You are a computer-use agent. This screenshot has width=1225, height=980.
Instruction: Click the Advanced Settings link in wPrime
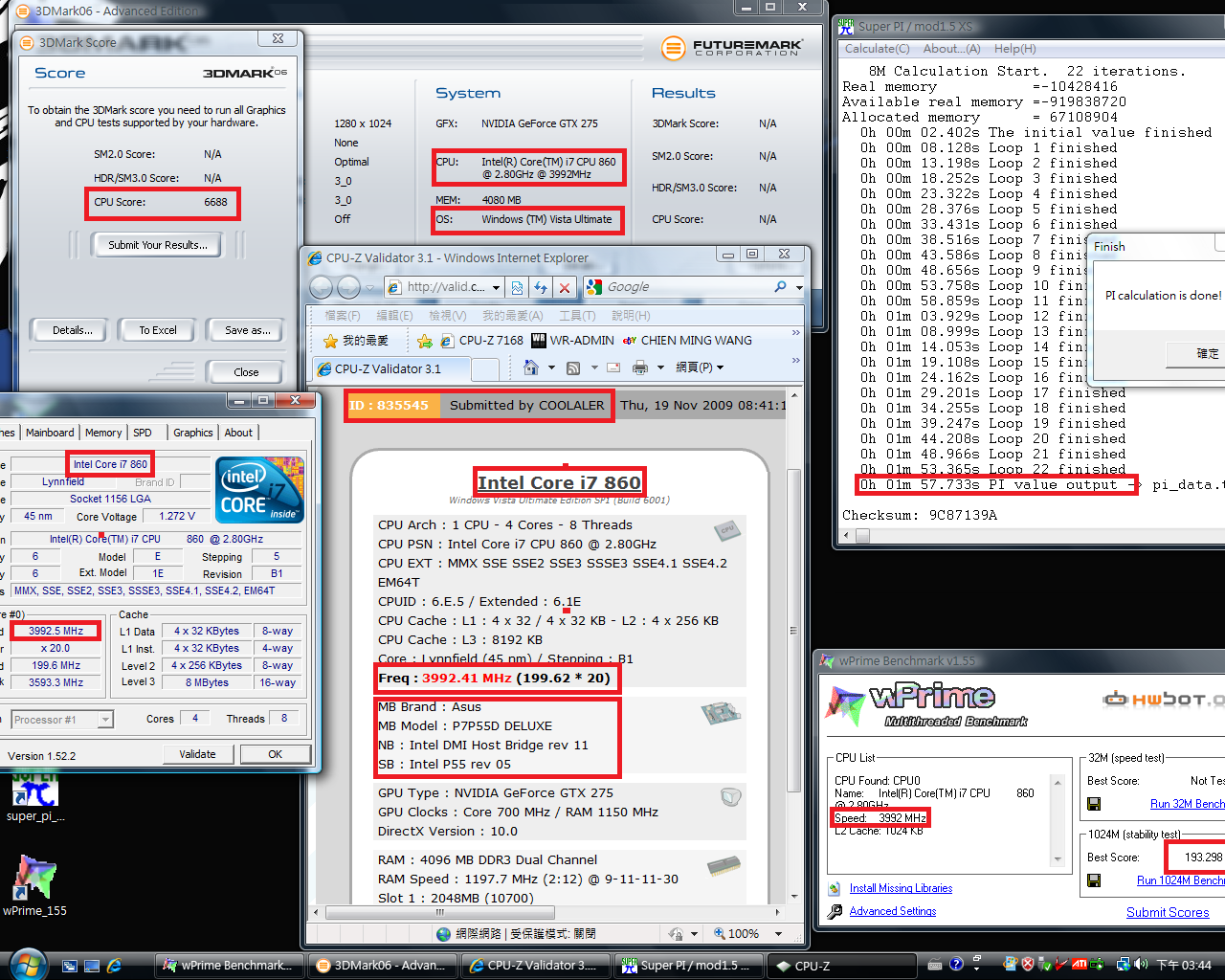[893, 911]
